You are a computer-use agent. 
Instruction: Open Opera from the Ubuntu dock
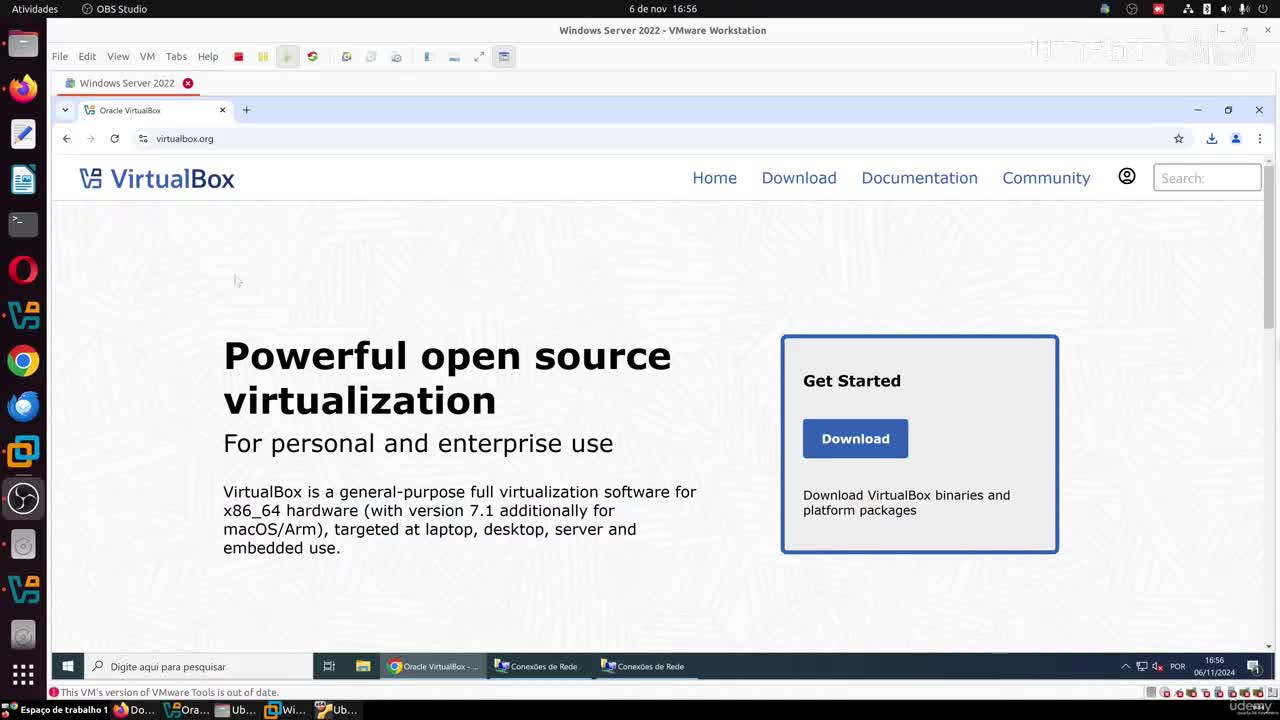point(23,270)
